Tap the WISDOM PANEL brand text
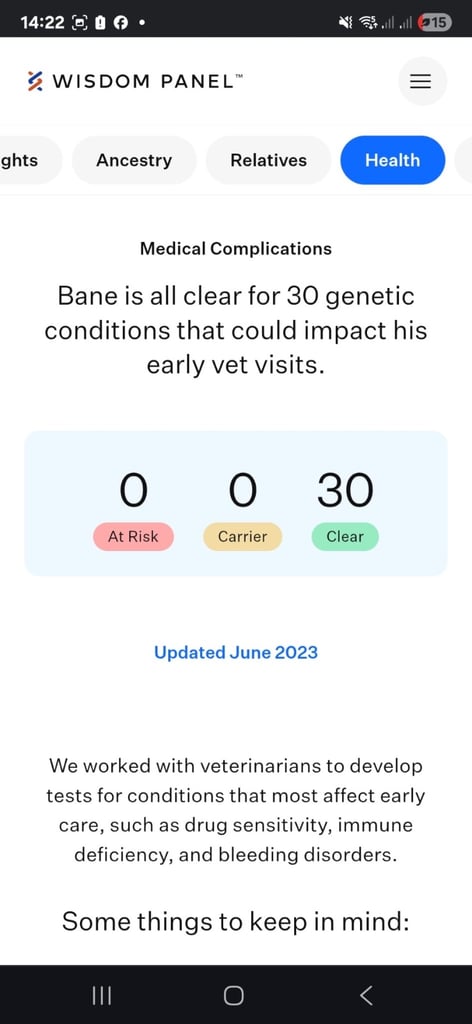The height and width of the screenshot is (1024, 472). [148, 82]
